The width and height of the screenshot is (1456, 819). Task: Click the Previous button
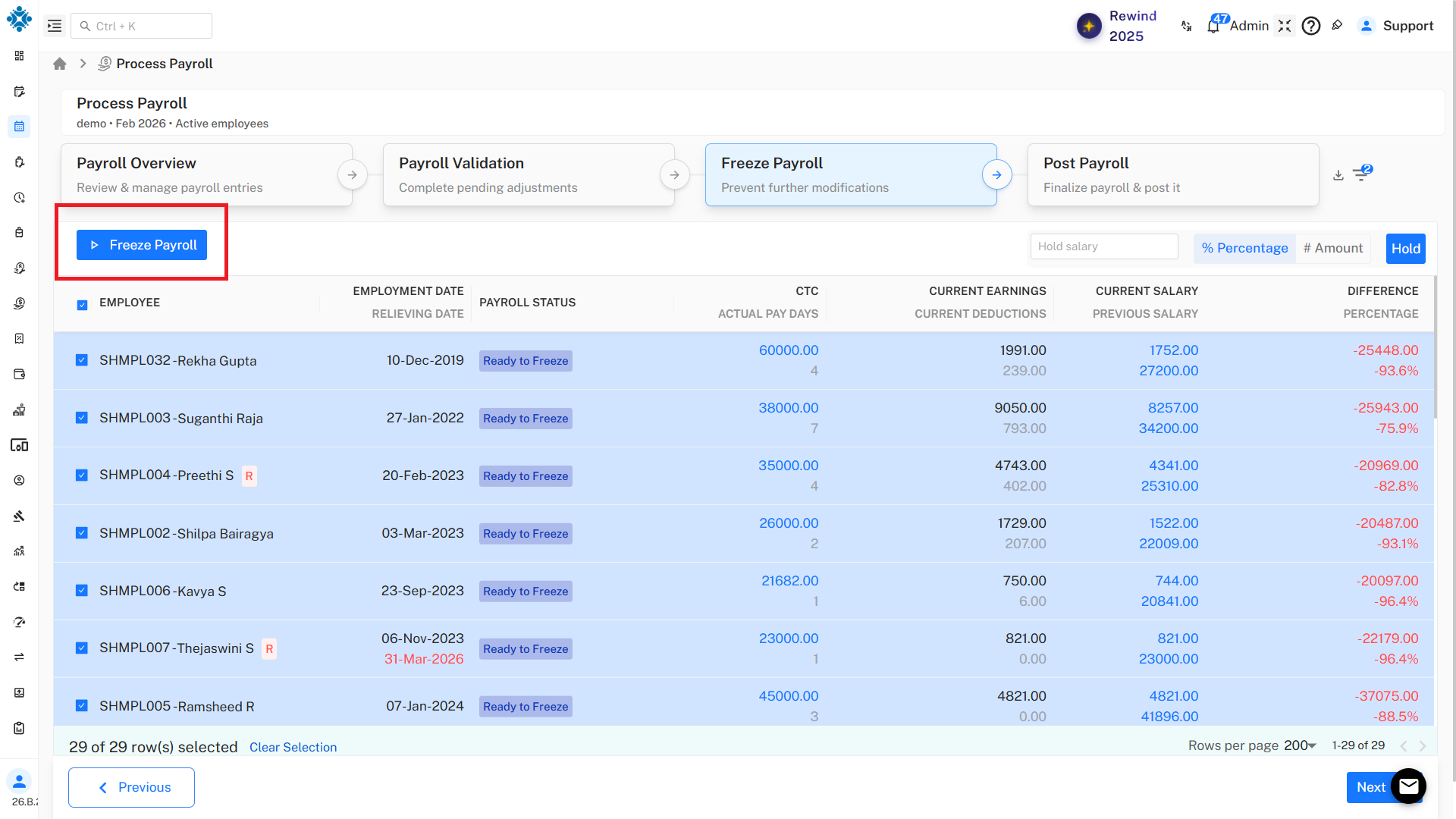point(131,787)
